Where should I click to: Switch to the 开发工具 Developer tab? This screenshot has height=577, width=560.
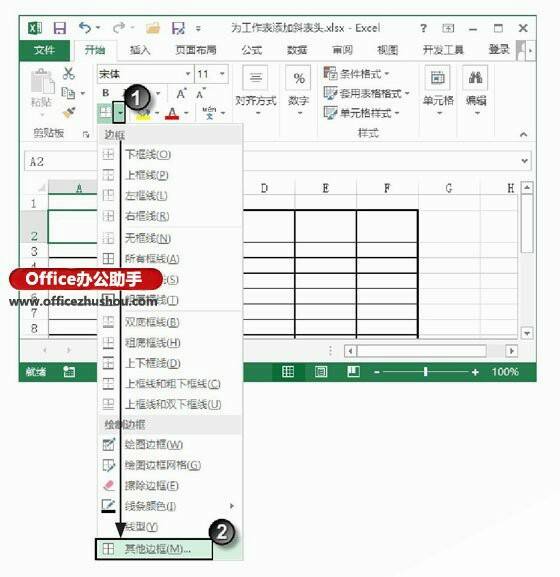443,50
